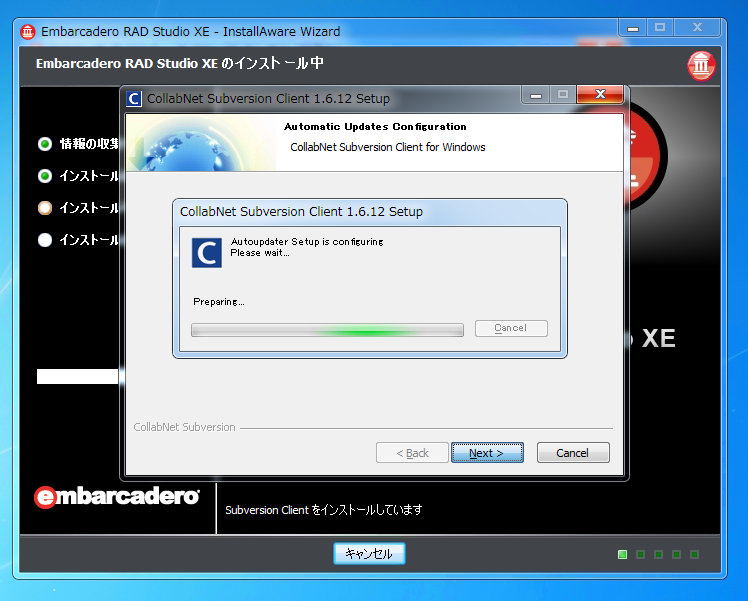Click the green Preparing progress bar
748x601 pixels.
point(327,330)
